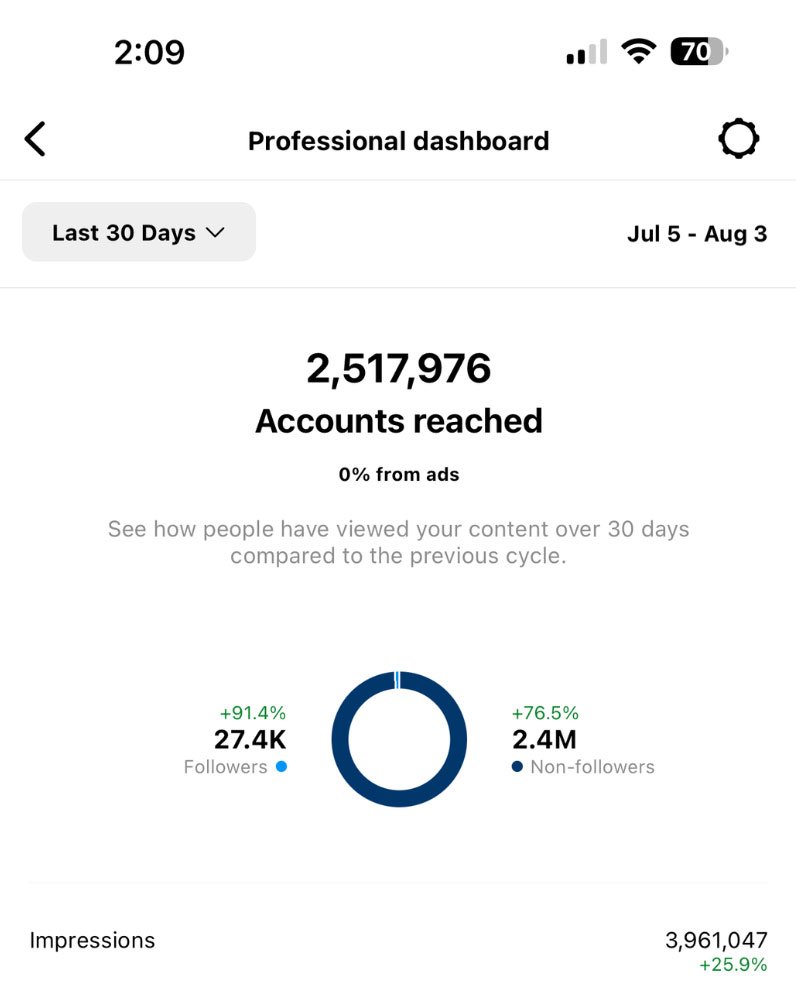Screen dimensions: 796x1001
Task: Tap the donut chart ring
Action: [x=340, y=740]
